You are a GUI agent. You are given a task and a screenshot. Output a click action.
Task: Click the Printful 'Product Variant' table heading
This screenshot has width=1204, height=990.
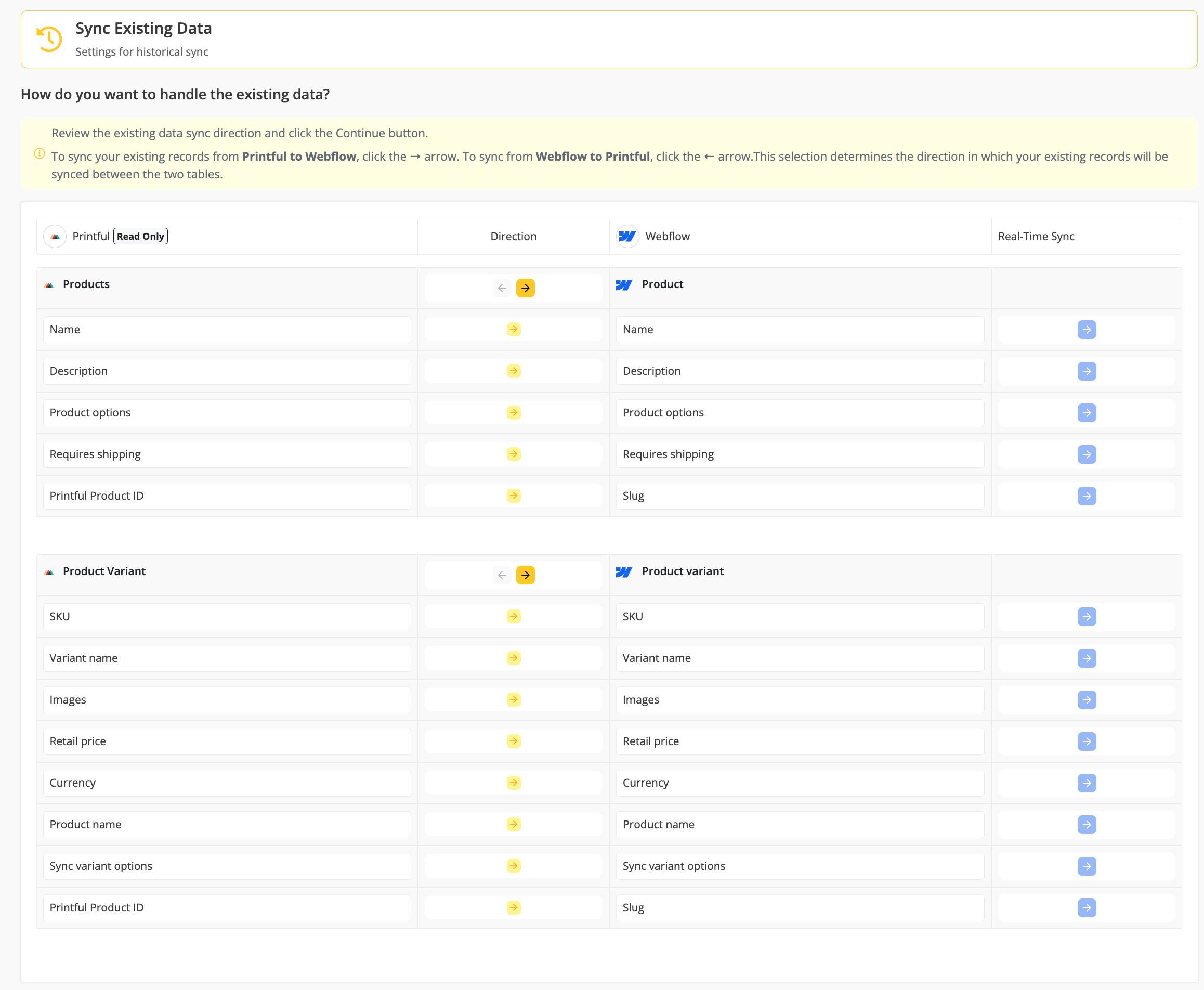tap(104, 571)
